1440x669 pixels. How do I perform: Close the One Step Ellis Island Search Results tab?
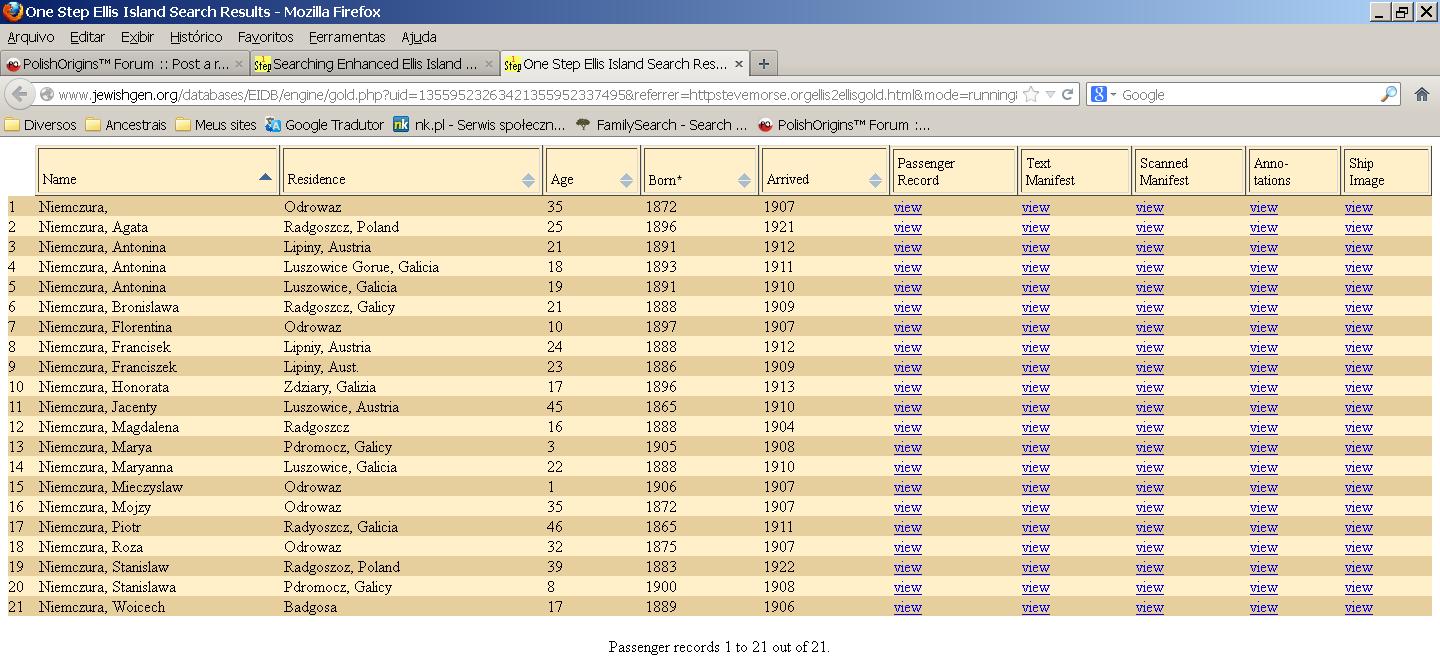click(x=739, y=64)
